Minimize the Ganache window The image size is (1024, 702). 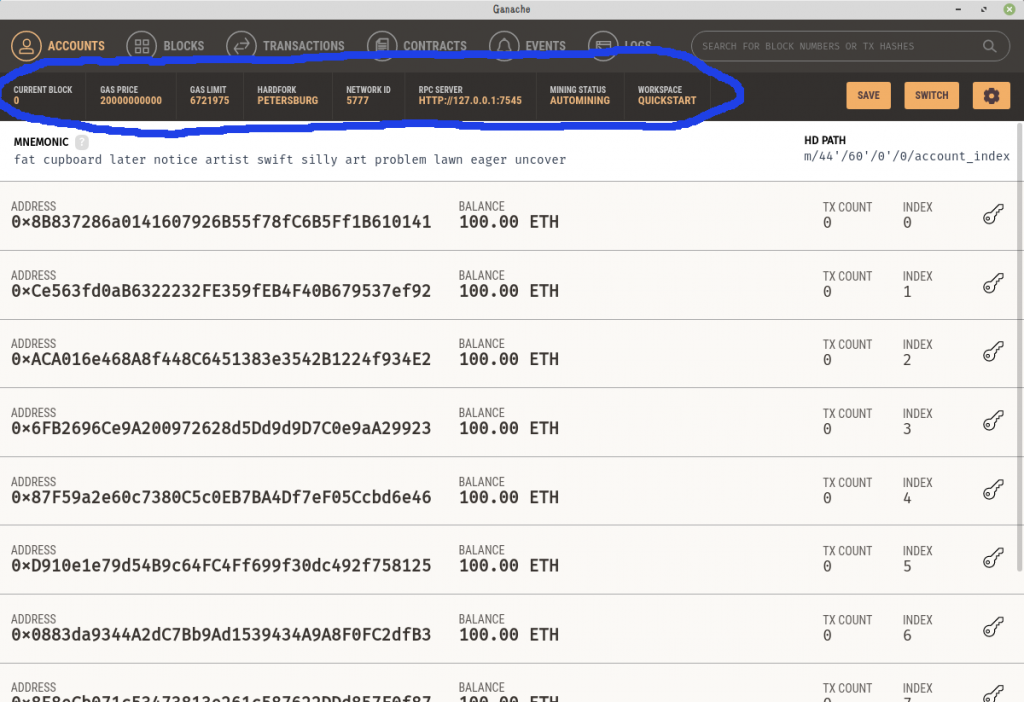click(x=958, y=9)
